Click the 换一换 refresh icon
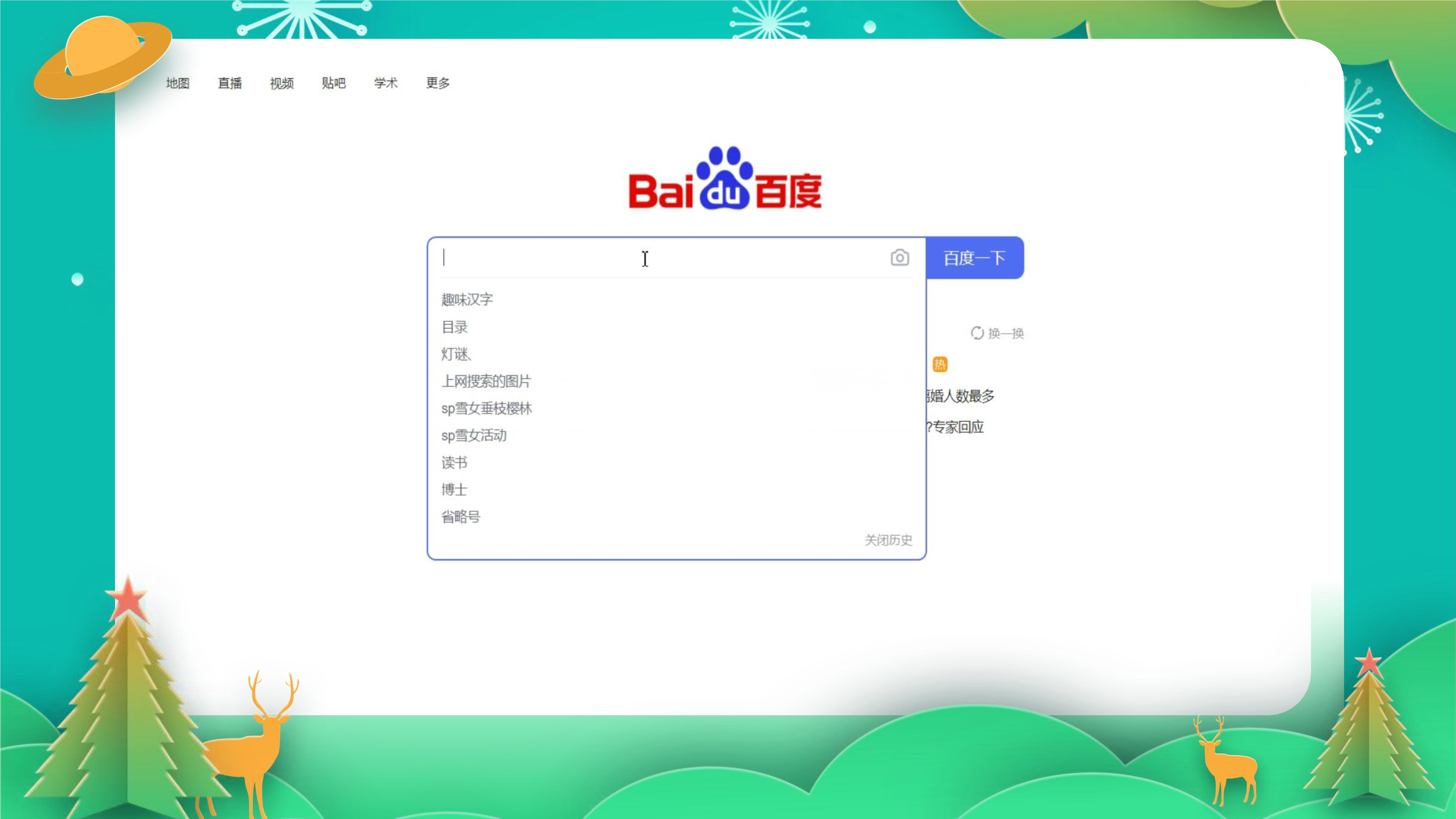 tap(977, 333)
